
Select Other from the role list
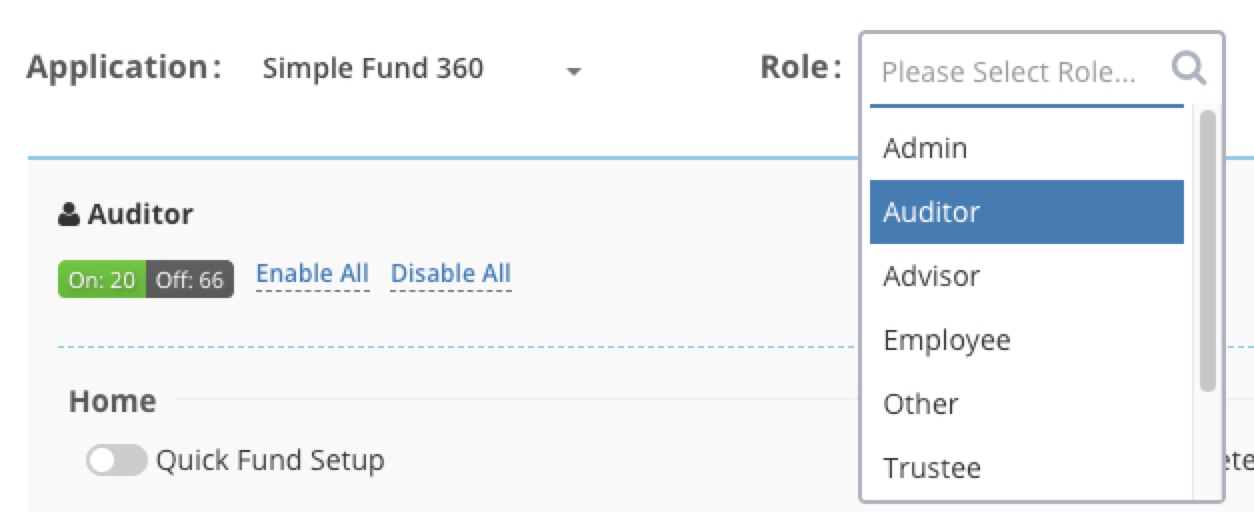(x=1027, y=404)
